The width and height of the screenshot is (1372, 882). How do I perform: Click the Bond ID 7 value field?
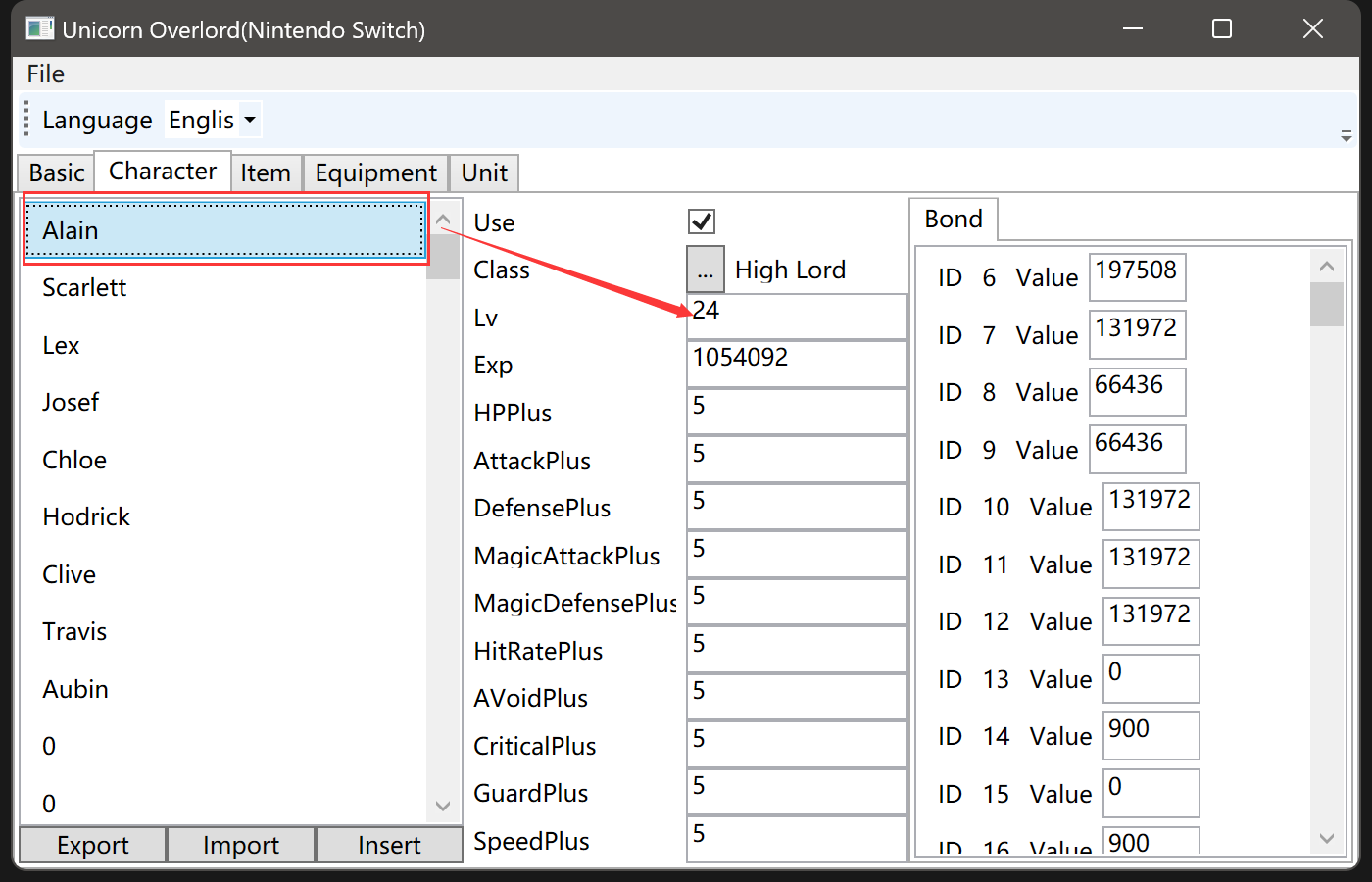(x=1138, y=334)
